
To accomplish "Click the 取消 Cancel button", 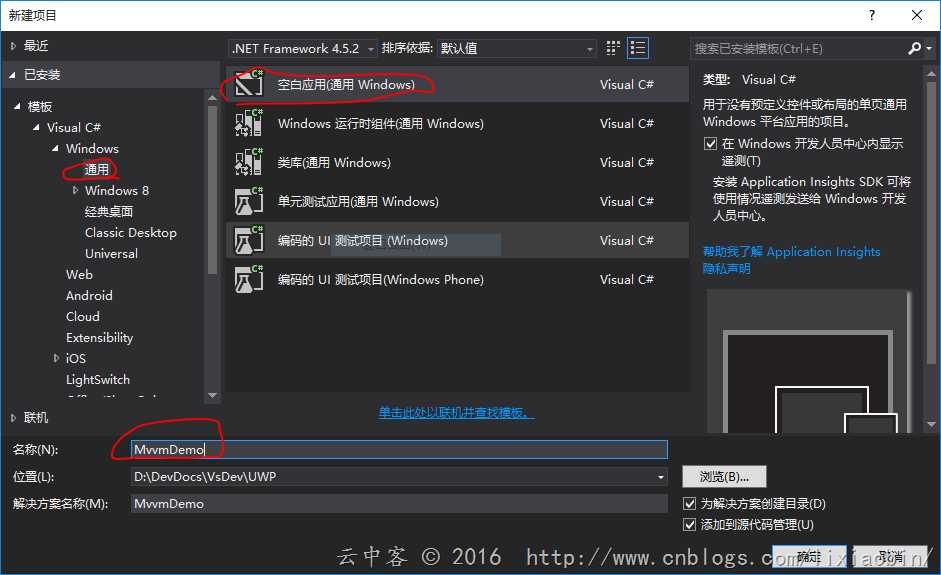I will (x=891, y=556).
